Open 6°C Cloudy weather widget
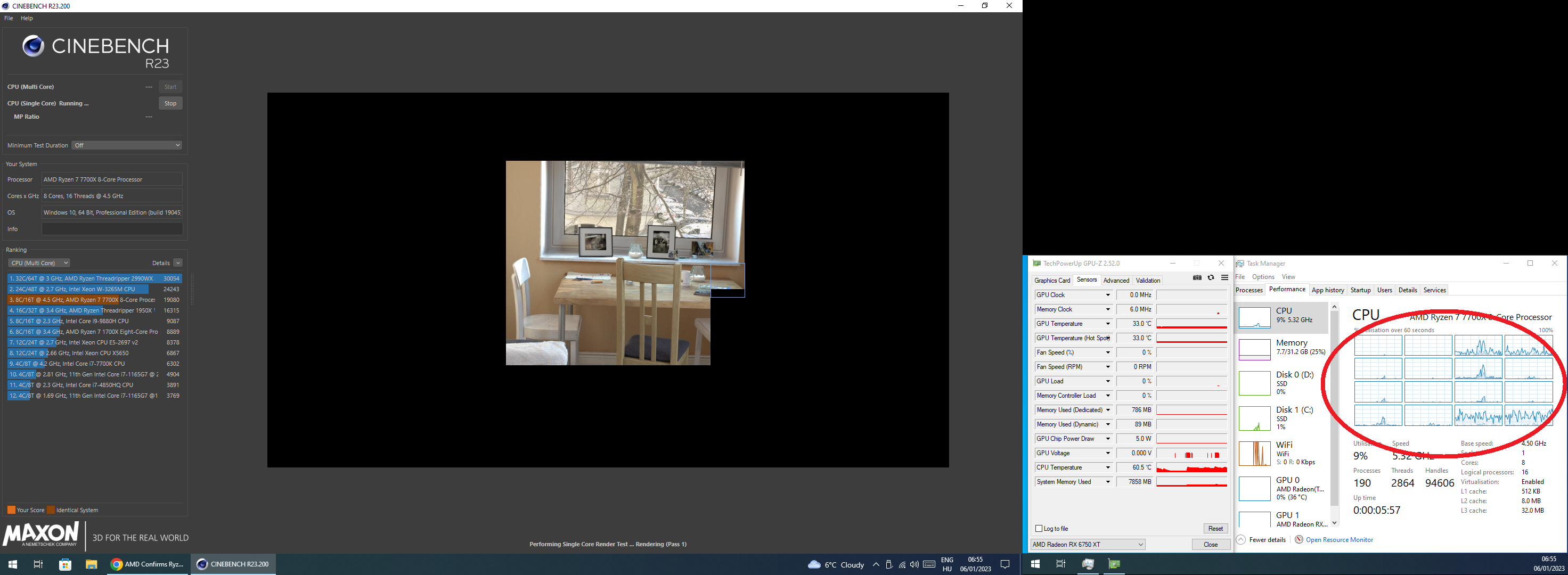Viewport: 1568px width, 575px height. click(836, 565)
